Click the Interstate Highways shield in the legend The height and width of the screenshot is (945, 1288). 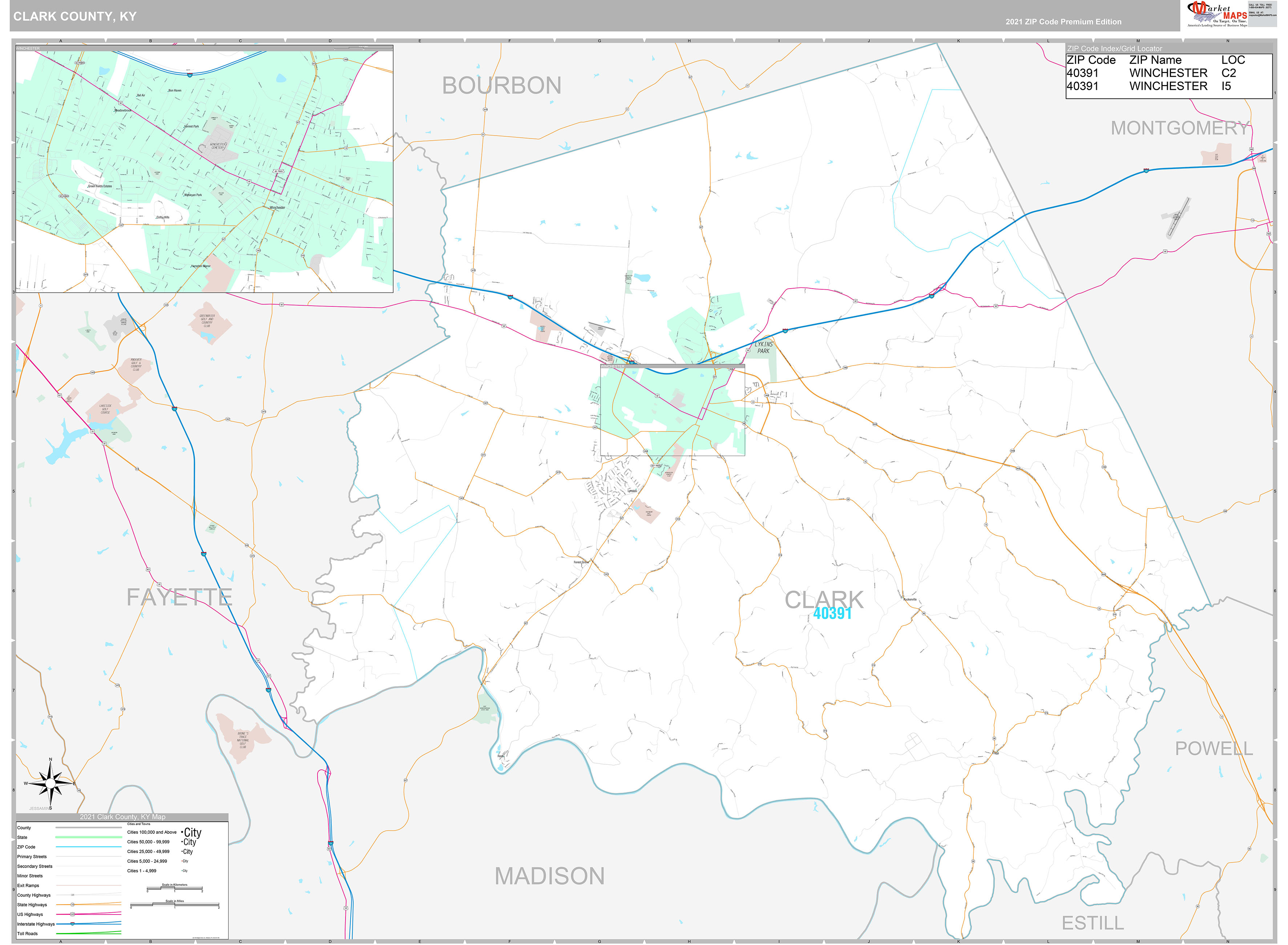72,924
